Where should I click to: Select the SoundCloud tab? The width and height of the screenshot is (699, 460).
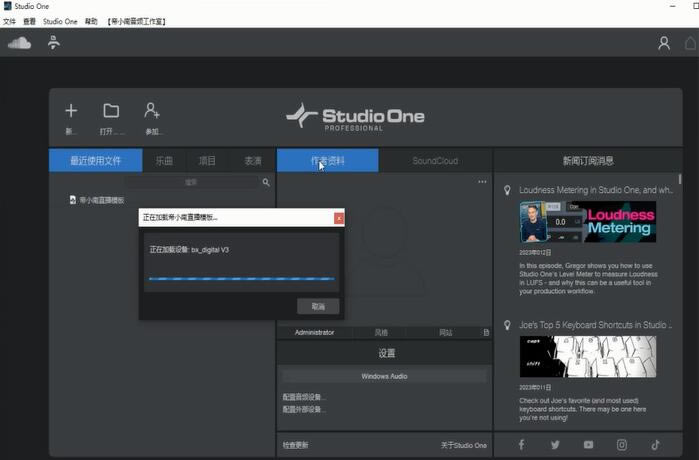click(x=435, y=160)
